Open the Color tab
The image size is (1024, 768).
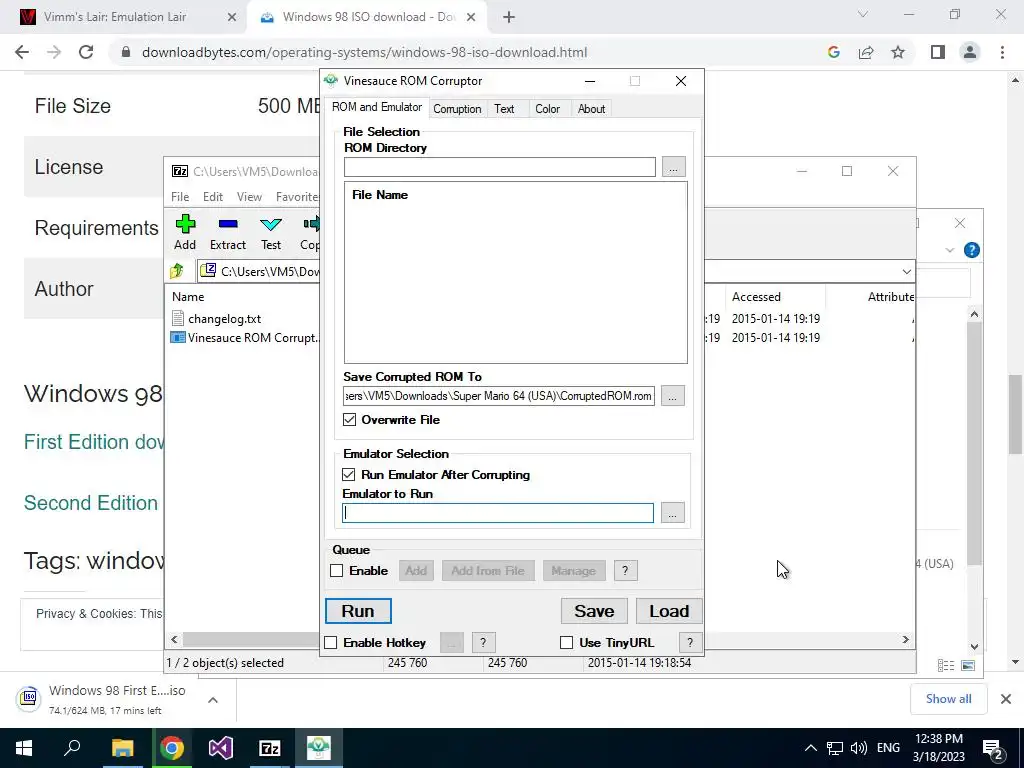[x=547, y=109]
